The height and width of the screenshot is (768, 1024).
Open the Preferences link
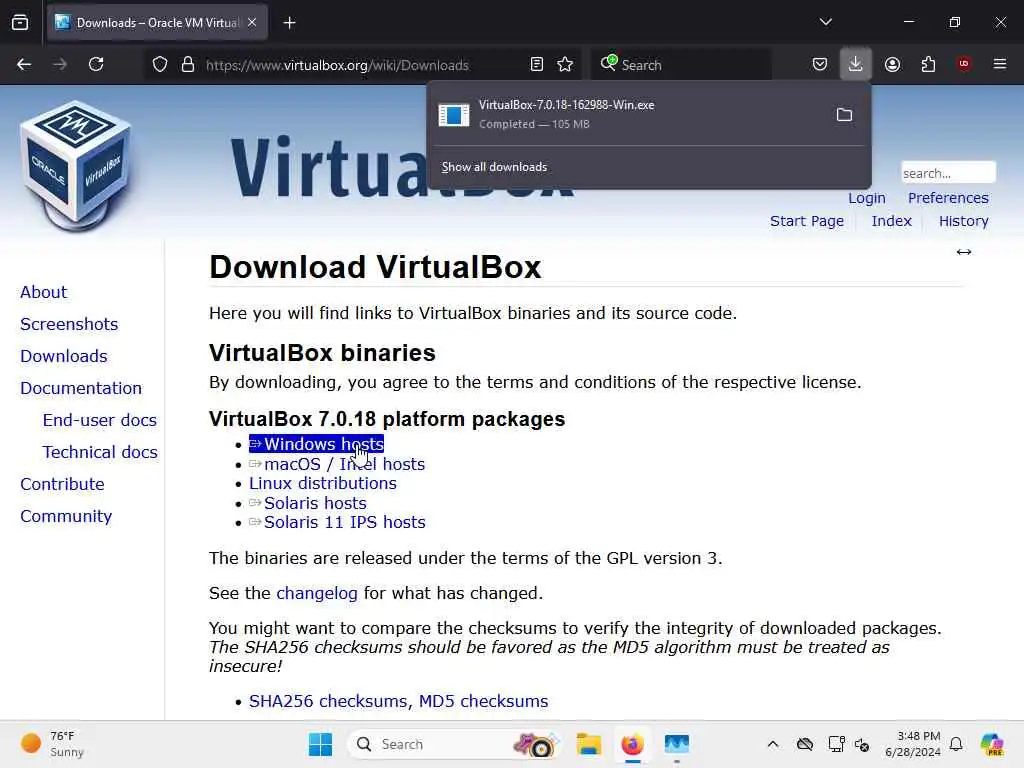click(948, 198)
